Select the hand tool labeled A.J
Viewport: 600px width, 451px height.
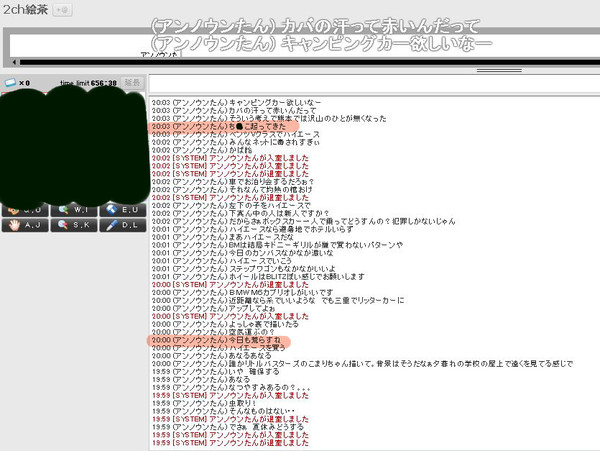pyautogui.click(x=25, y=225)
